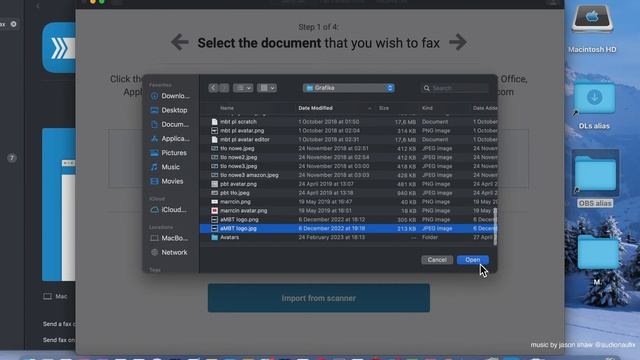Select file mbt pl avatar editor
This screenshot has width=640, height=360.
(348, 140)
